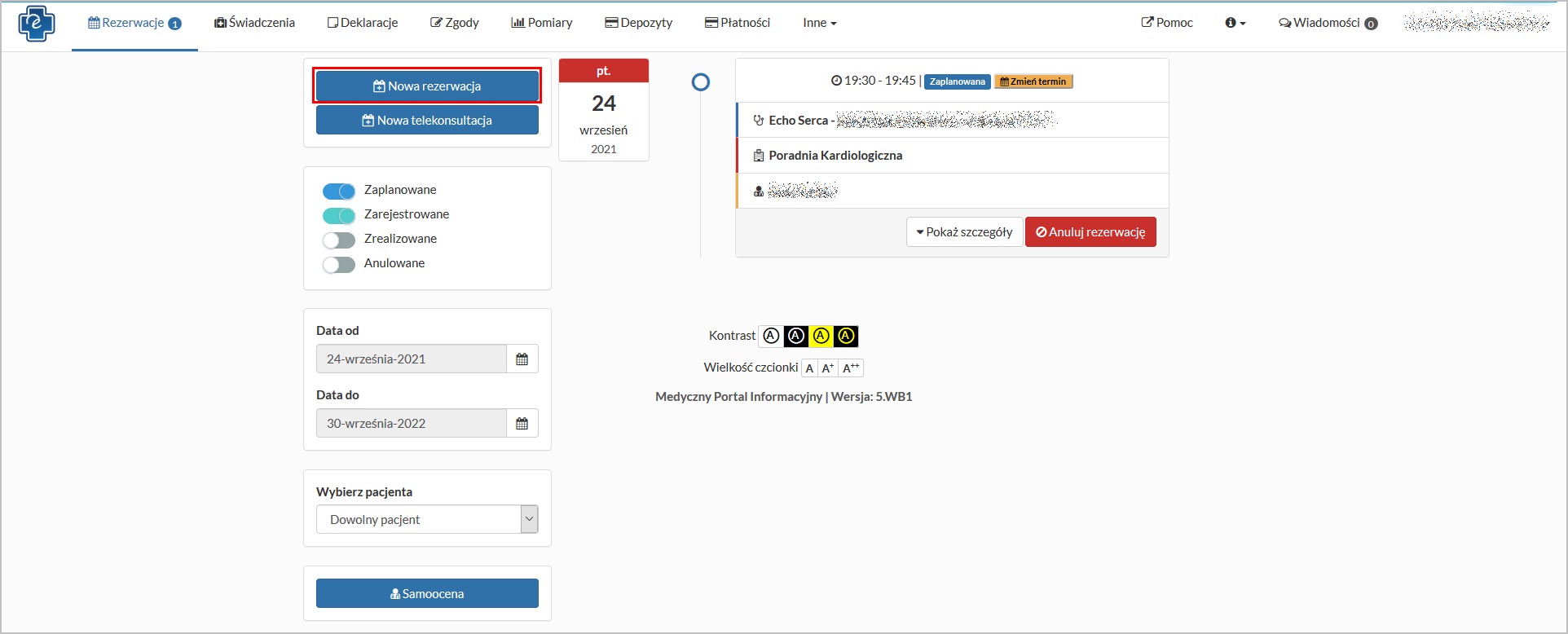Open calendar picker for Data do
Viewport: 1568px width, 634px height.
point(522,423)
